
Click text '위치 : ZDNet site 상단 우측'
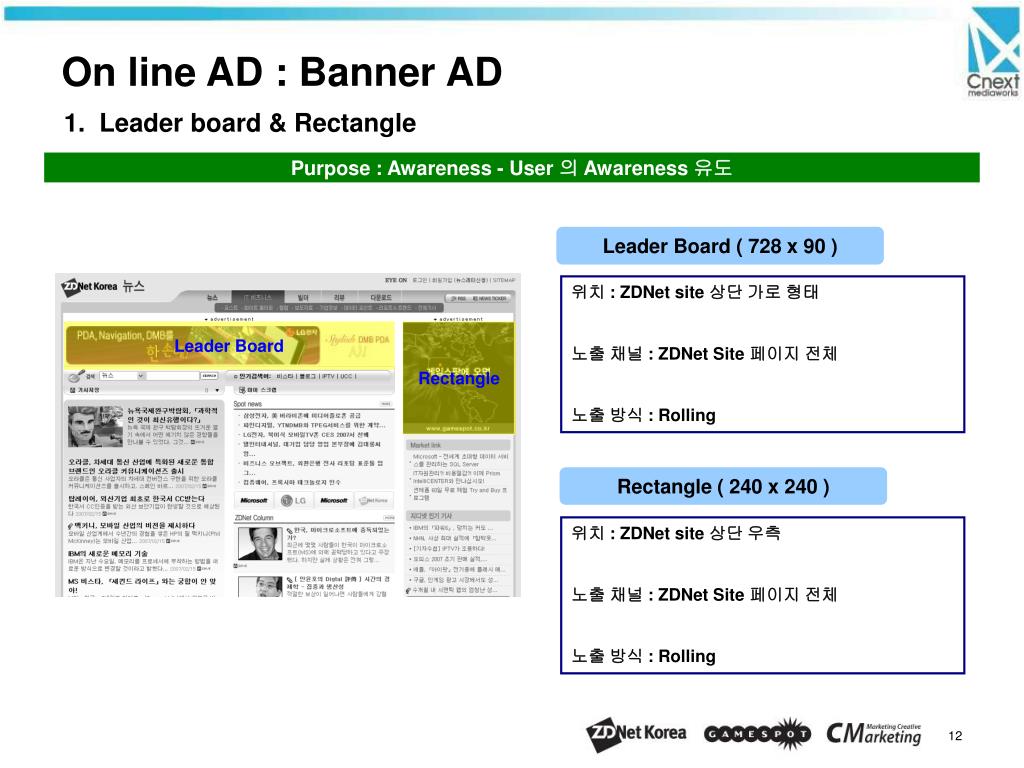tap(676, 533)
